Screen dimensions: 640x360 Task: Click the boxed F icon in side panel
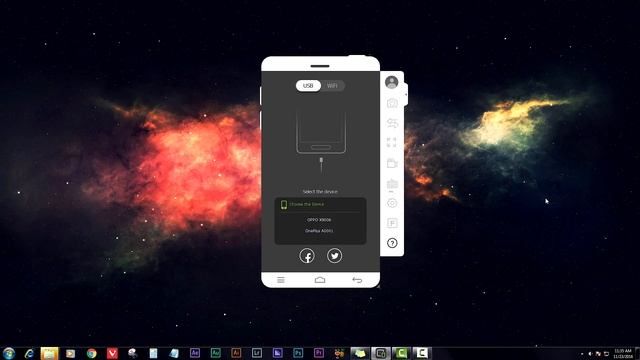click(392, 223)
